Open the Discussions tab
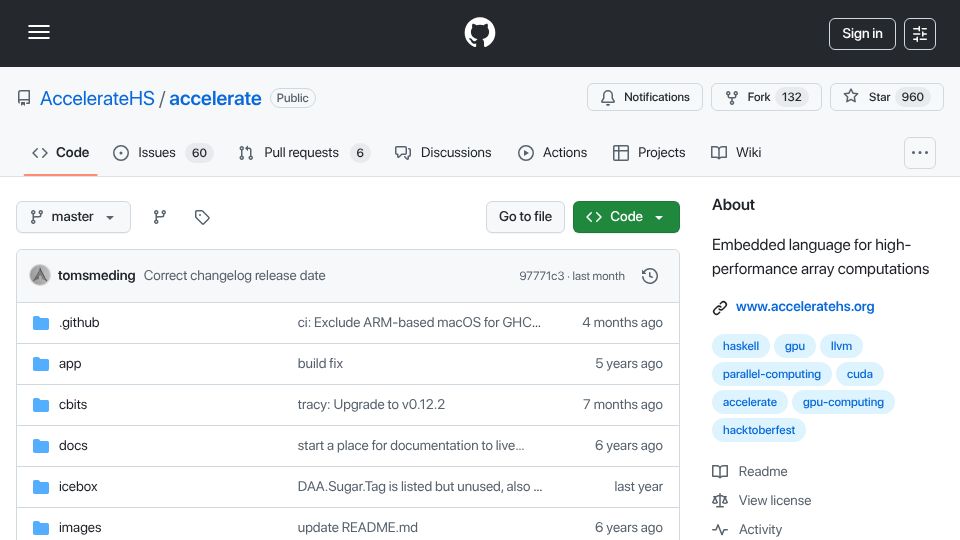This screenshot has width=960, height=540. [x=443, y=152]
